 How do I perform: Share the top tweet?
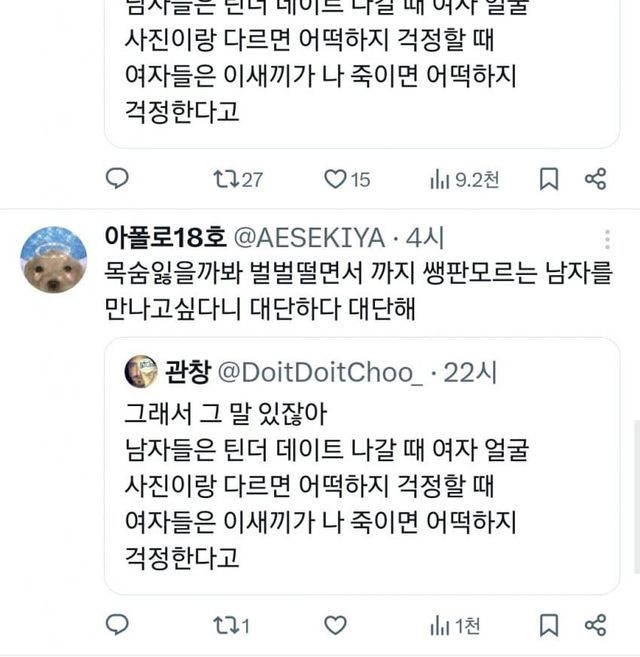[595, 179]
